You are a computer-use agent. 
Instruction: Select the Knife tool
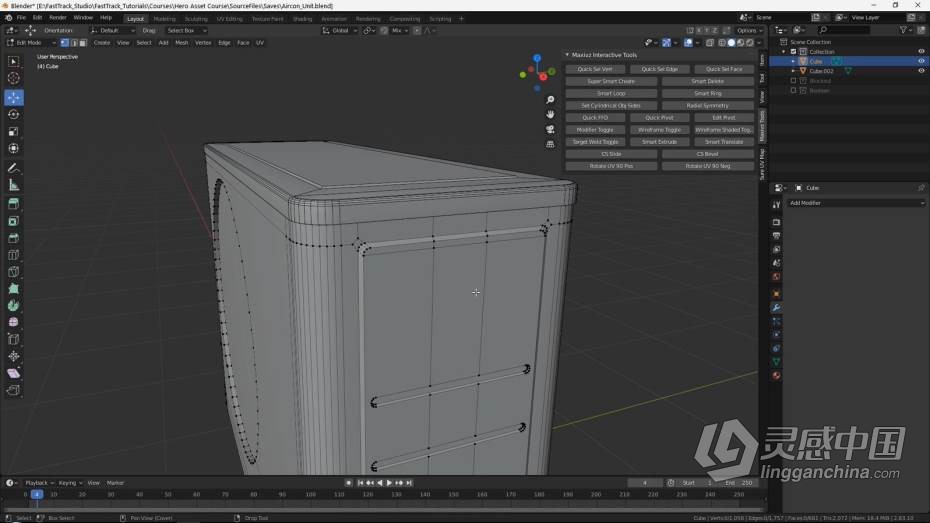(14, 272)
